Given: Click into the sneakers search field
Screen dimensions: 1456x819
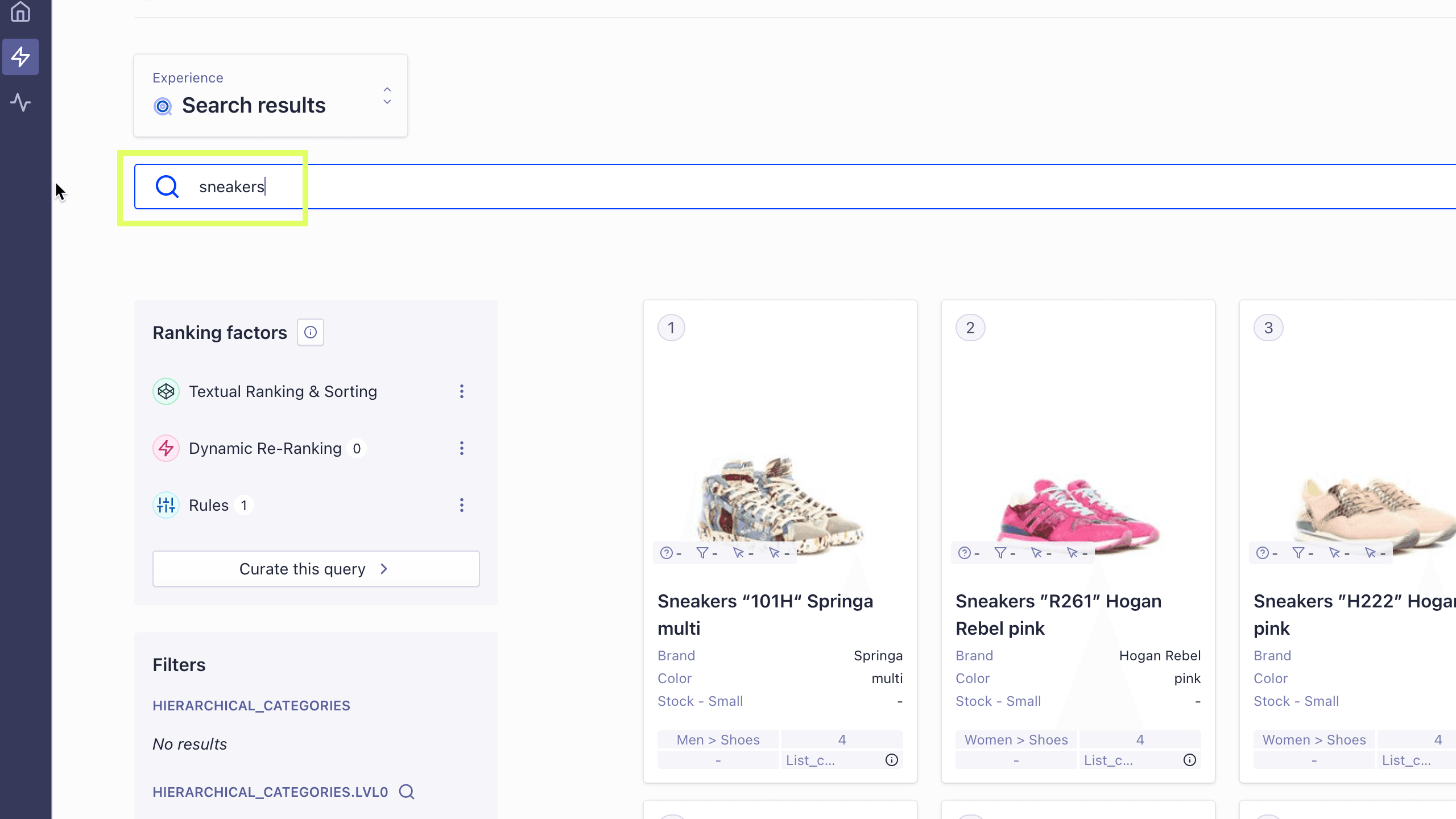Looking at the screenshot, I should (796, 187).
